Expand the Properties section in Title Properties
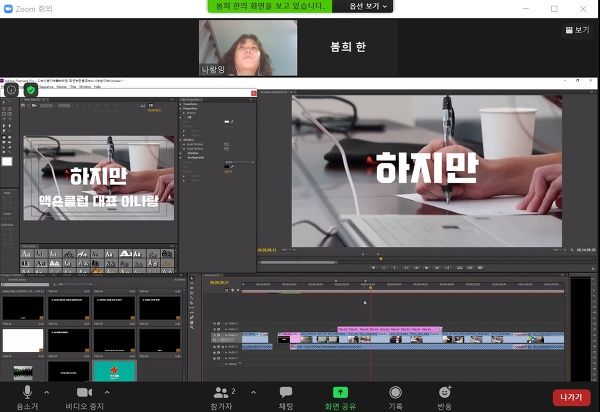The width and height of the screenshot is (600, 412). [181, 109]
